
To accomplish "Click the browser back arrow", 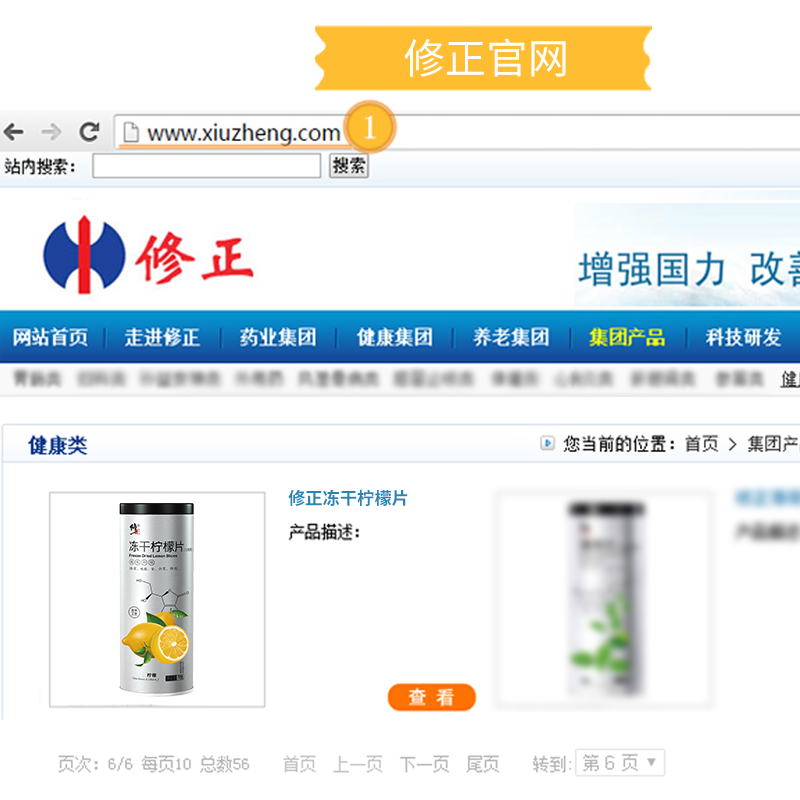I will (14, 132).
